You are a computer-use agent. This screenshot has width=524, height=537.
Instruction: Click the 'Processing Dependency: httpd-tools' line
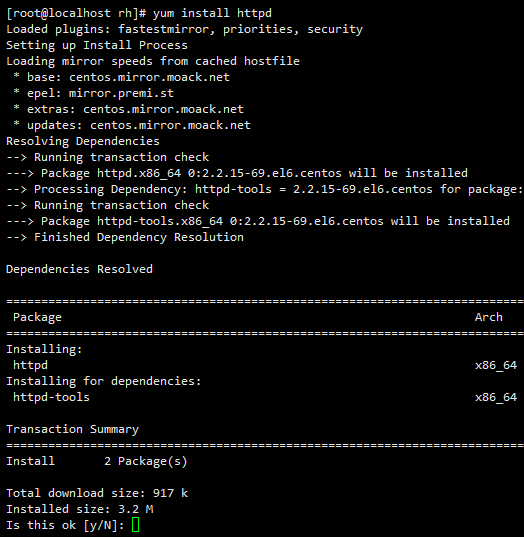pyautogui.click(x=265, y=189)
